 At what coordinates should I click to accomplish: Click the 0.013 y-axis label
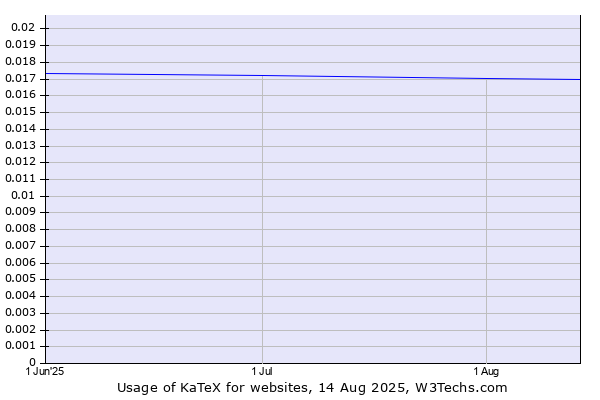20,145
